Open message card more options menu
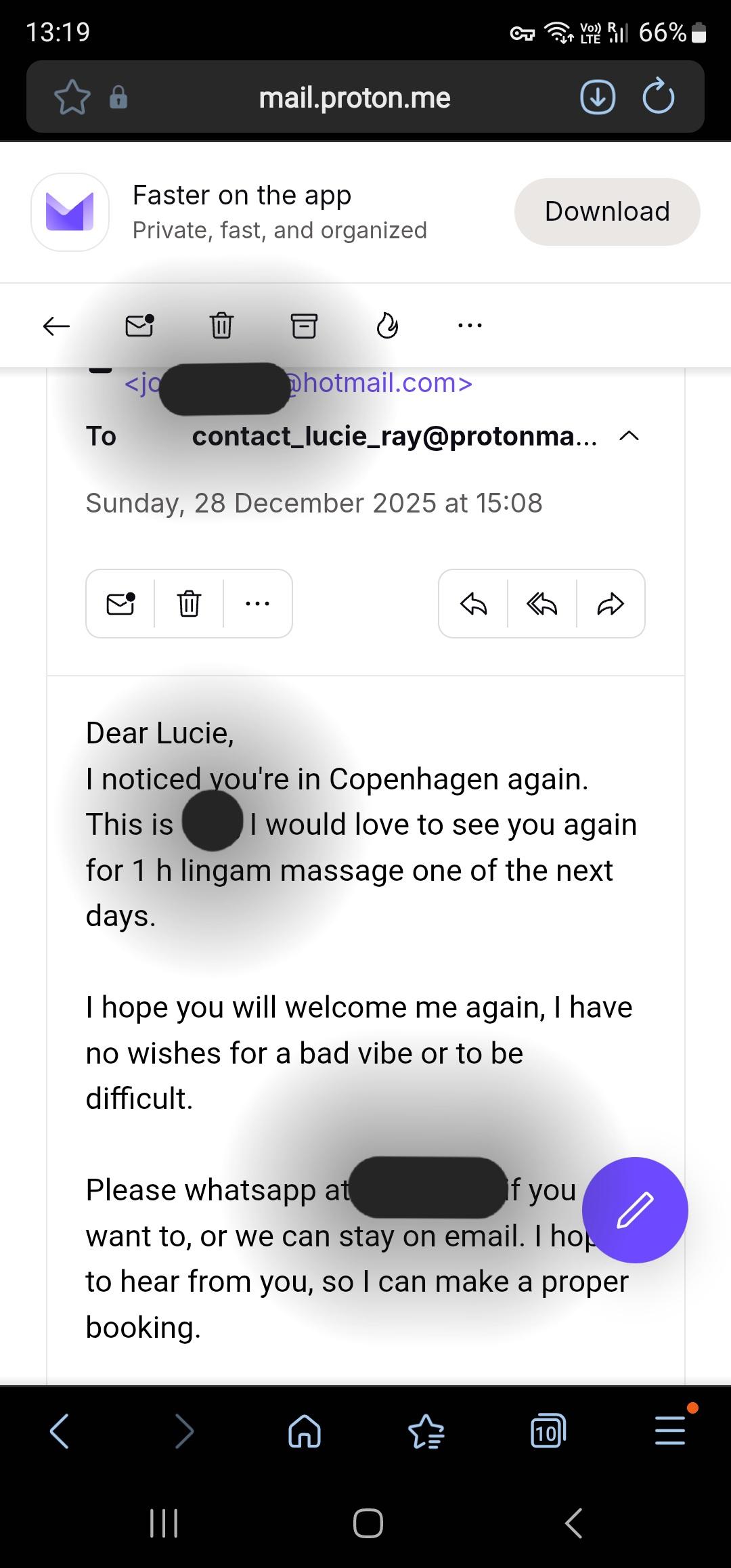This screenshot has height=1568, width=731. point(258,603)
